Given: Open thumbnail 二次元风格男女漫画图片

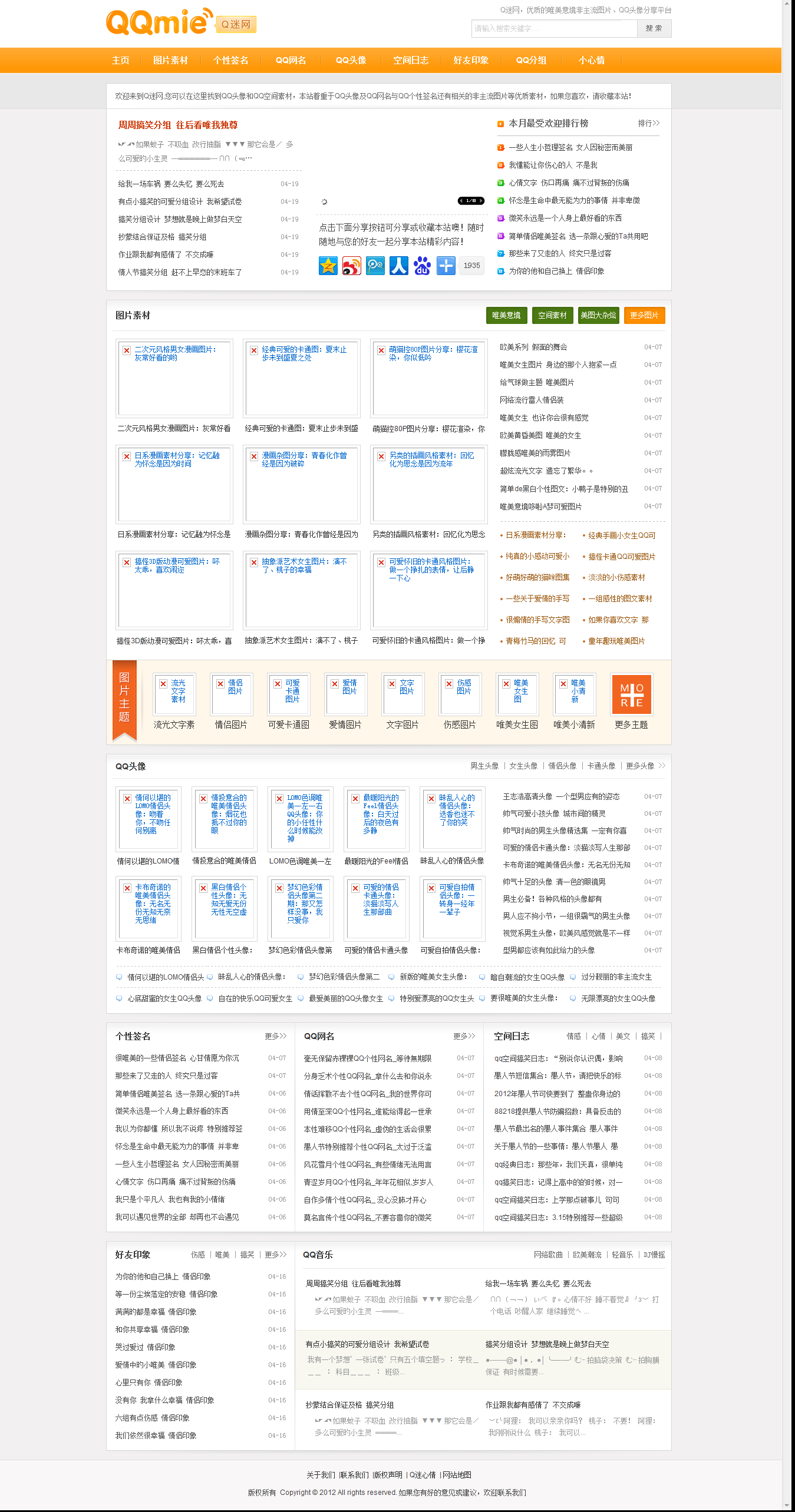Looking at the screenshot, I should pos(174,378).
